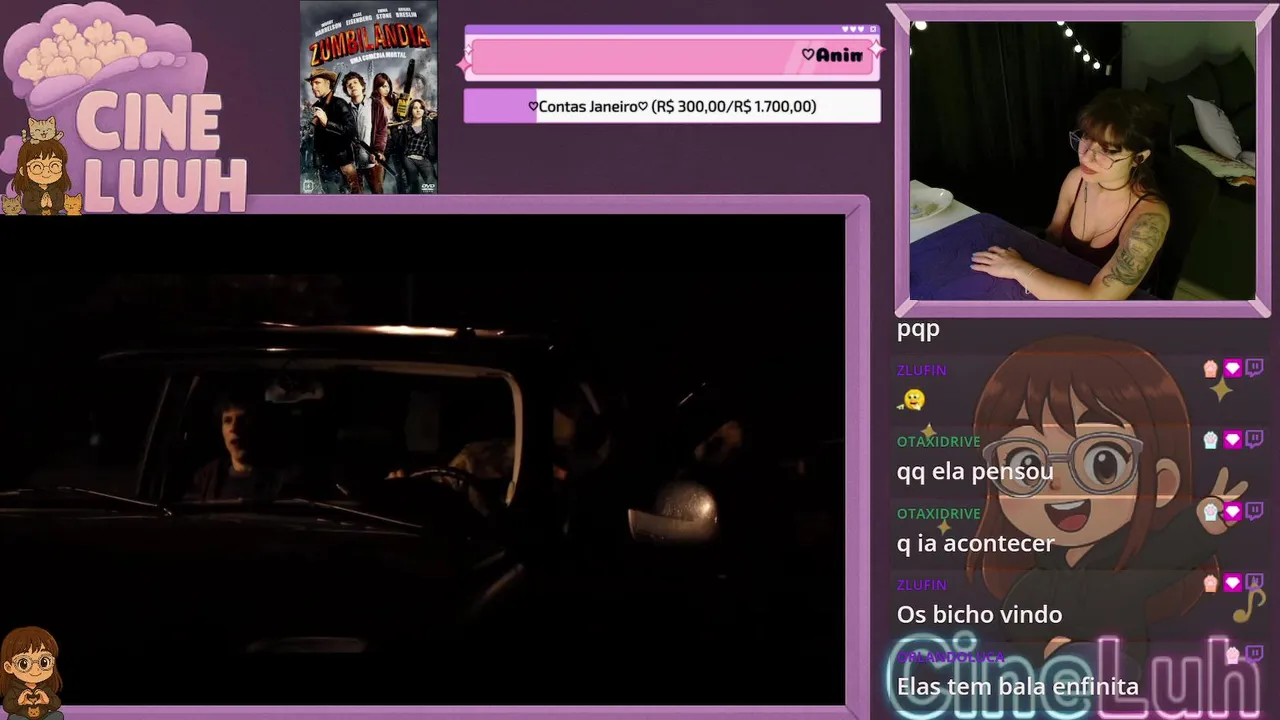Click the chat message 'Os bicho vindo'

pos(979,614)
